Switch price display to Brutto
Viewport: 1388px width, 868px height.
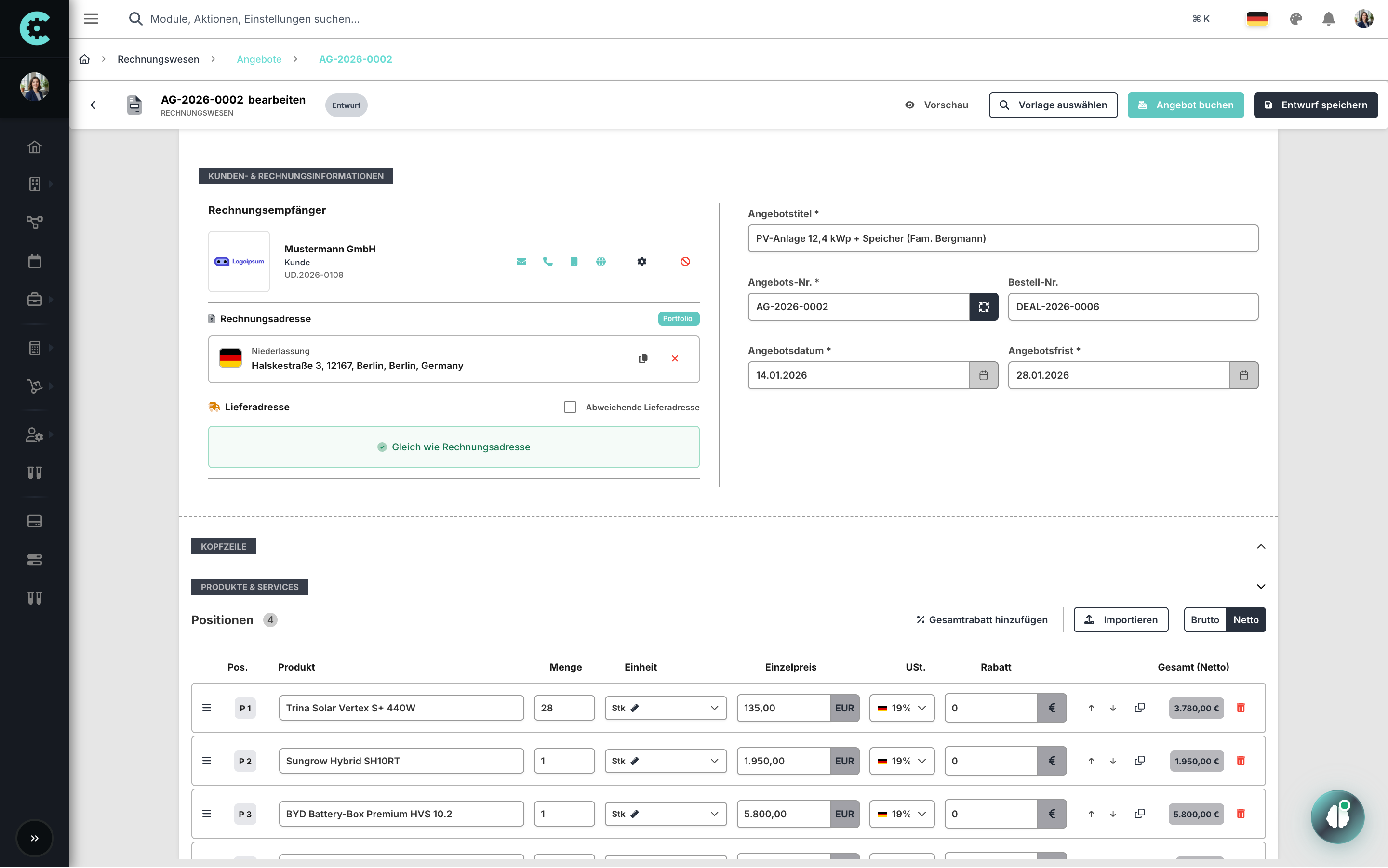[1204, 620]
